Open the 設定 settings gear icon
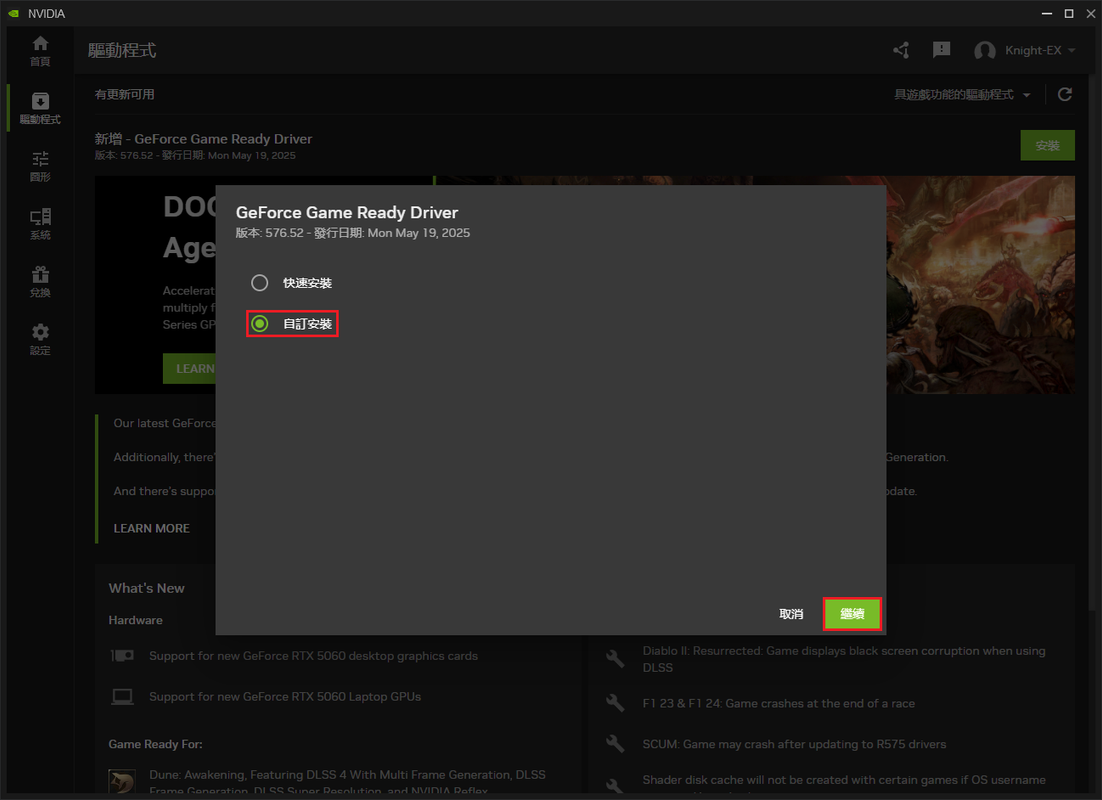 coord(40,332)
